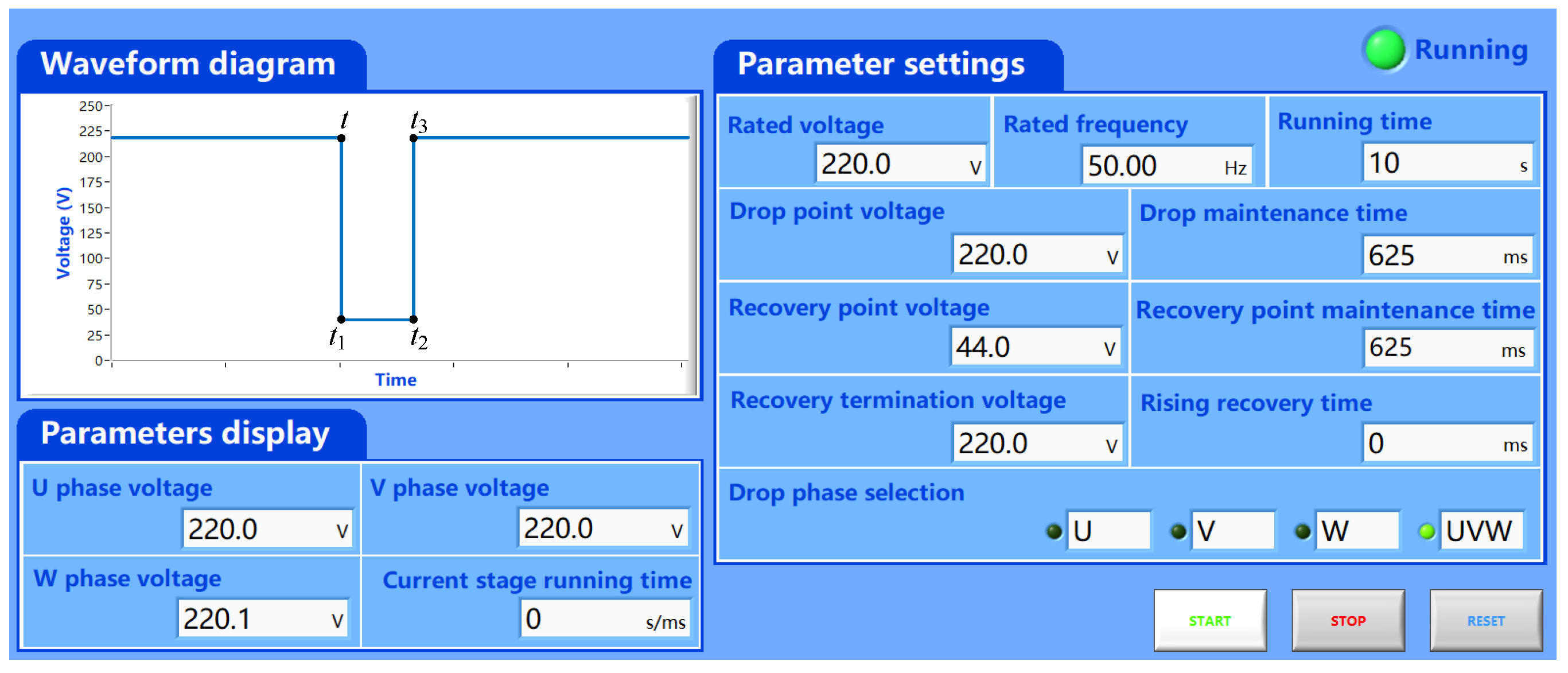Select the W drop phase radio button
This screenshot has height=673, width=1568.
1302,531
